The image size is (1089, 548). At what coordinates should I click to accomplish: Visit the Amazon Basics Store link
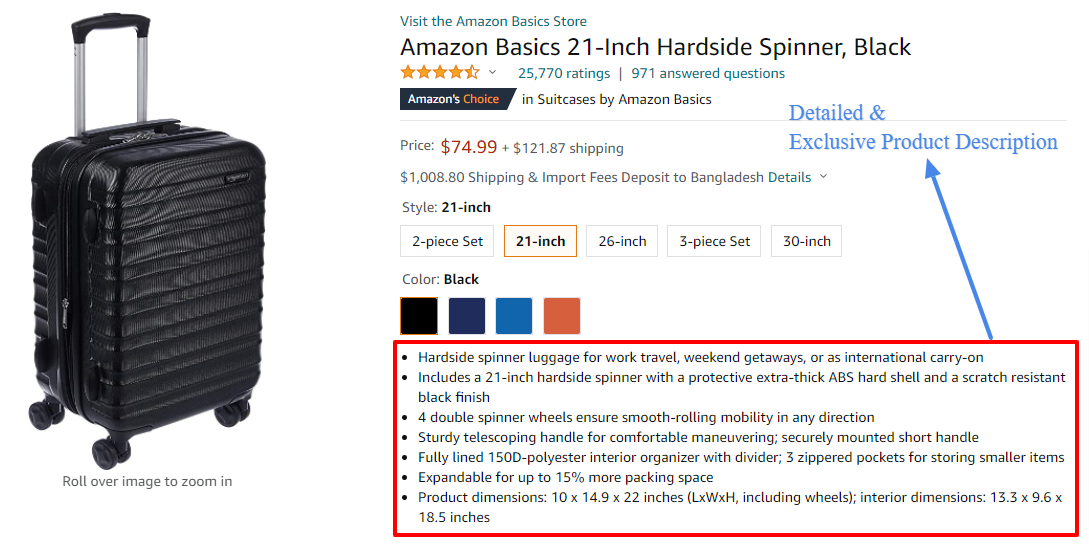[493, 21]
